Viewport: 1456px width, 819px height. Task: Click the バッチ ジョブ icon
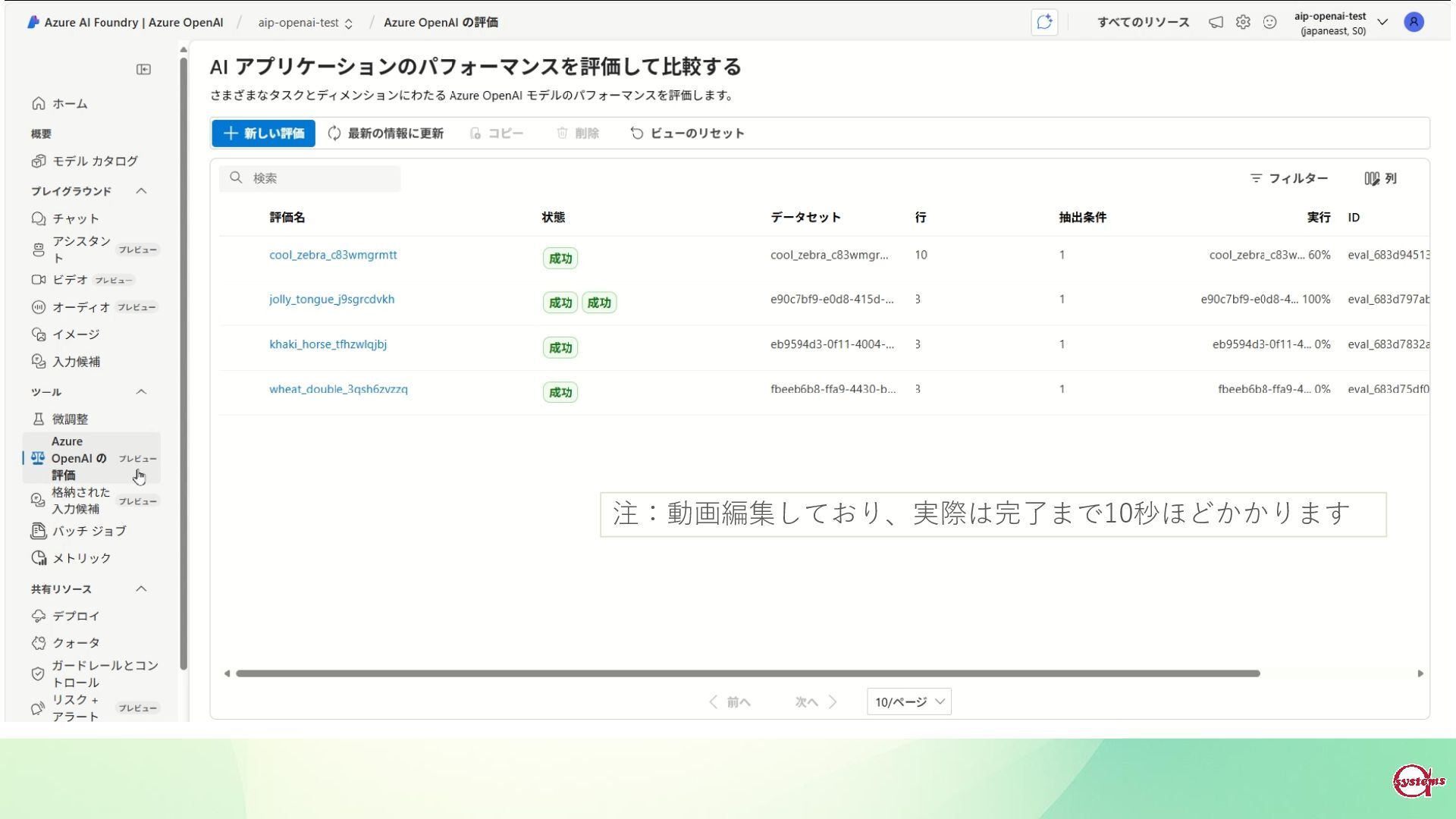[39, 531]
